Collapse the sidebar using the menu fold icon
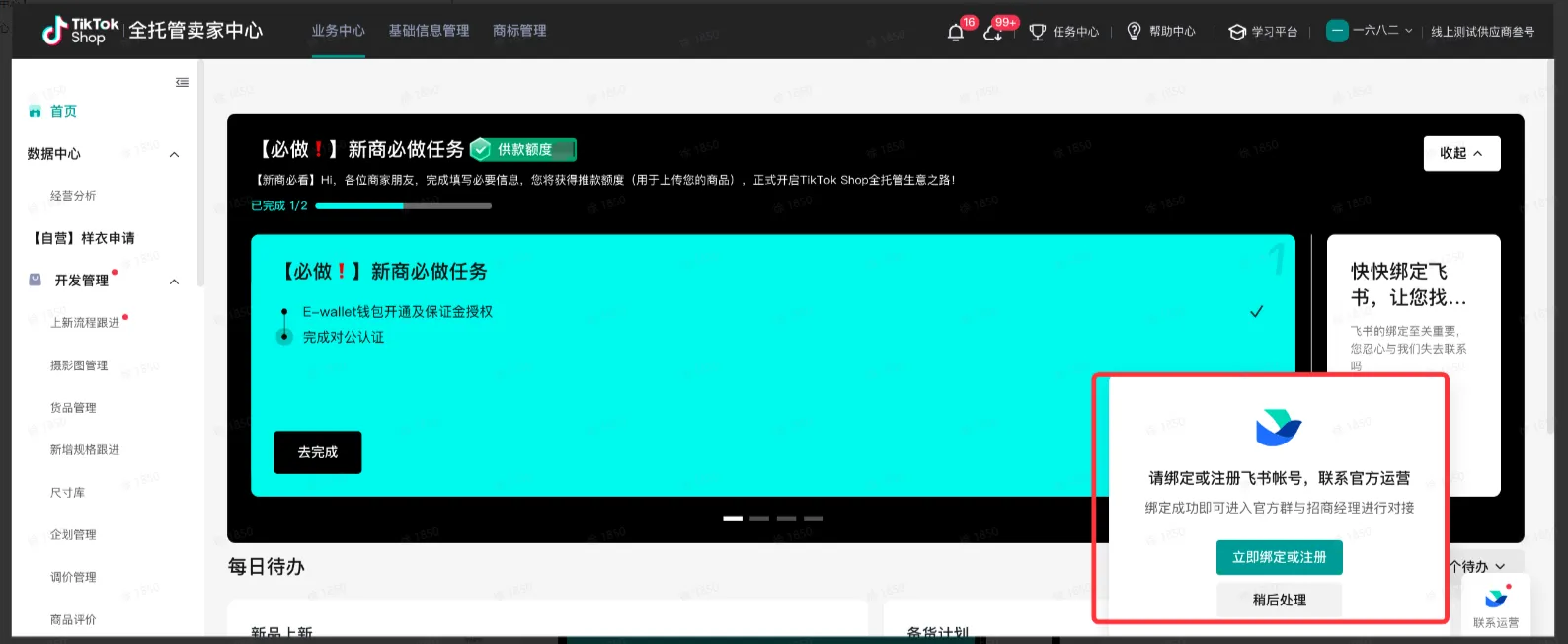 (182, 82)
